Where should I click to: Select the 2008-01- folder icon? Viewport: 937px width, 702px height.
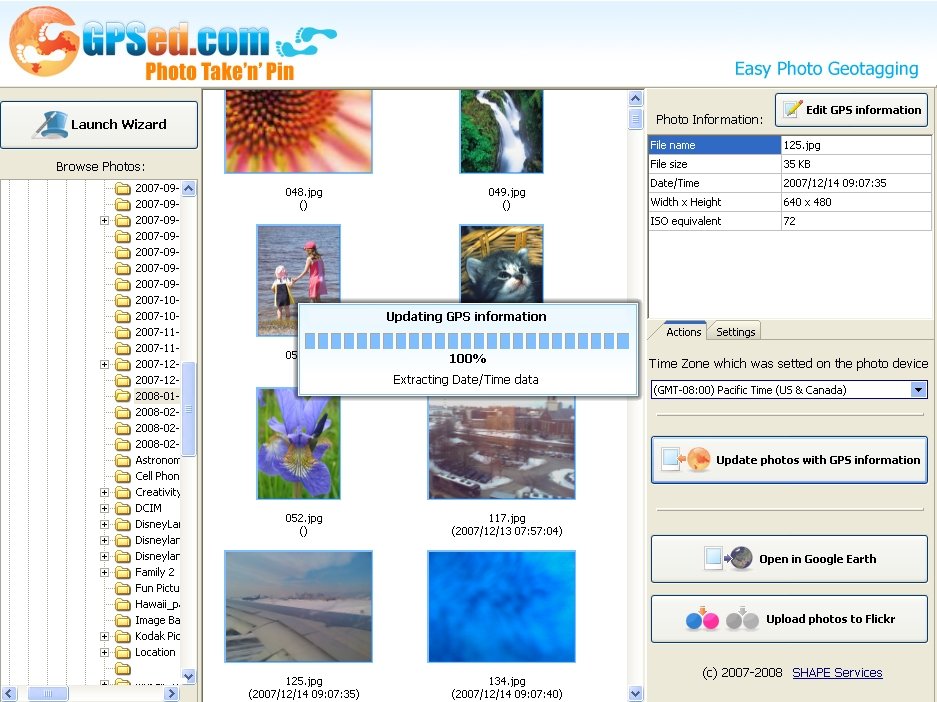[x=123, y=396]
